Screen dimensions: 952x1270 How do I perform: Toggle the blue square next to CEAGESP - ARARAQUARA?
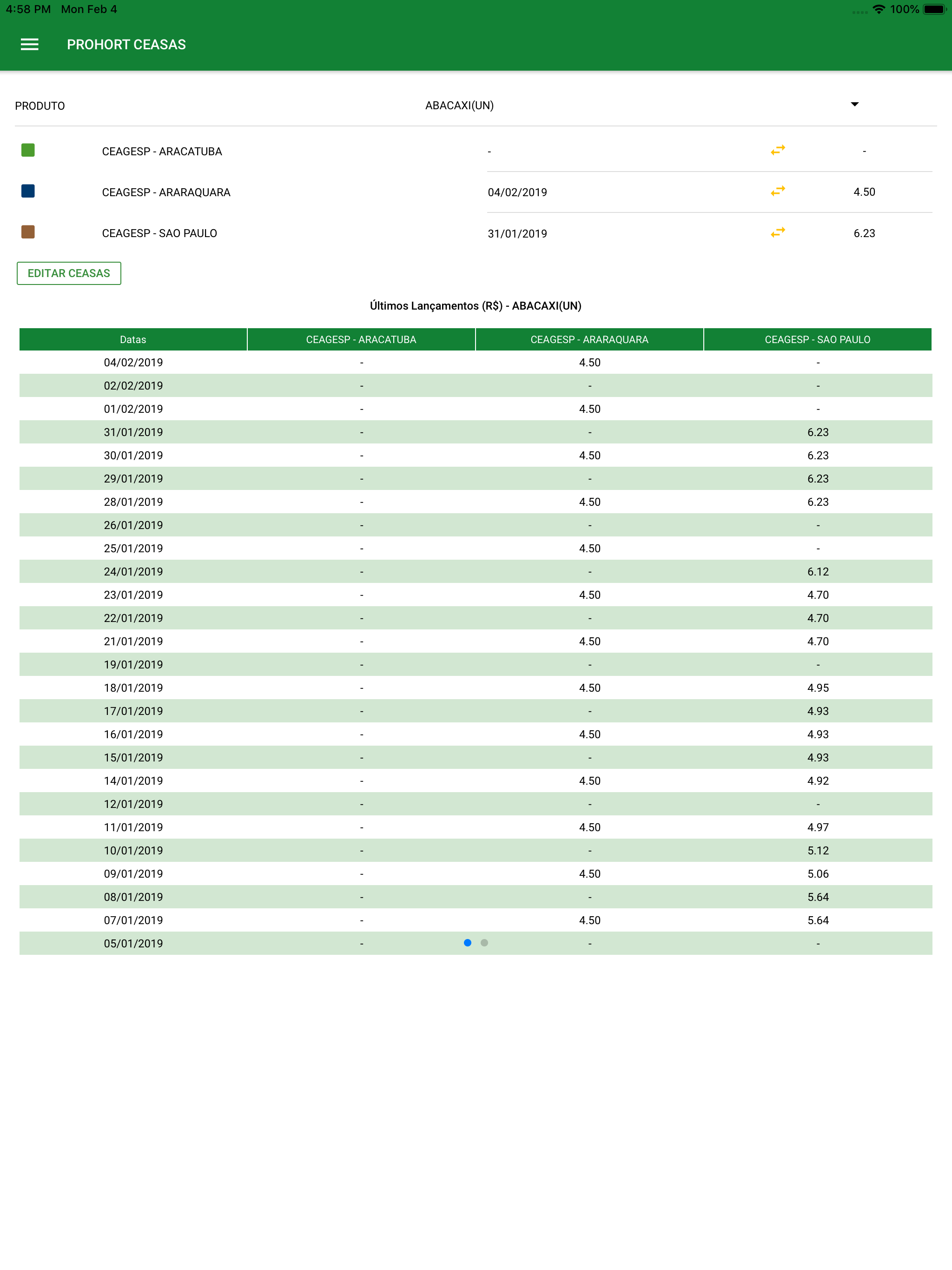pos(28,192)
